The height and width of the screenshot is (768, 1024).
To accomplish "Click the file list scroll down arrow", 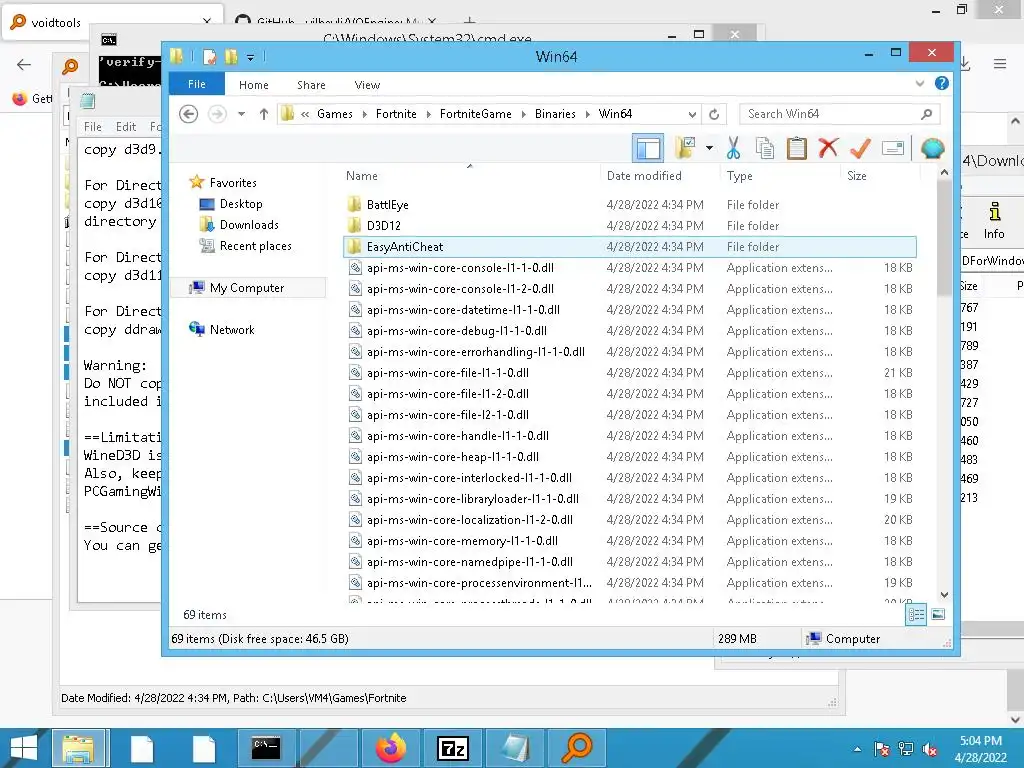I will coord(944,594).
